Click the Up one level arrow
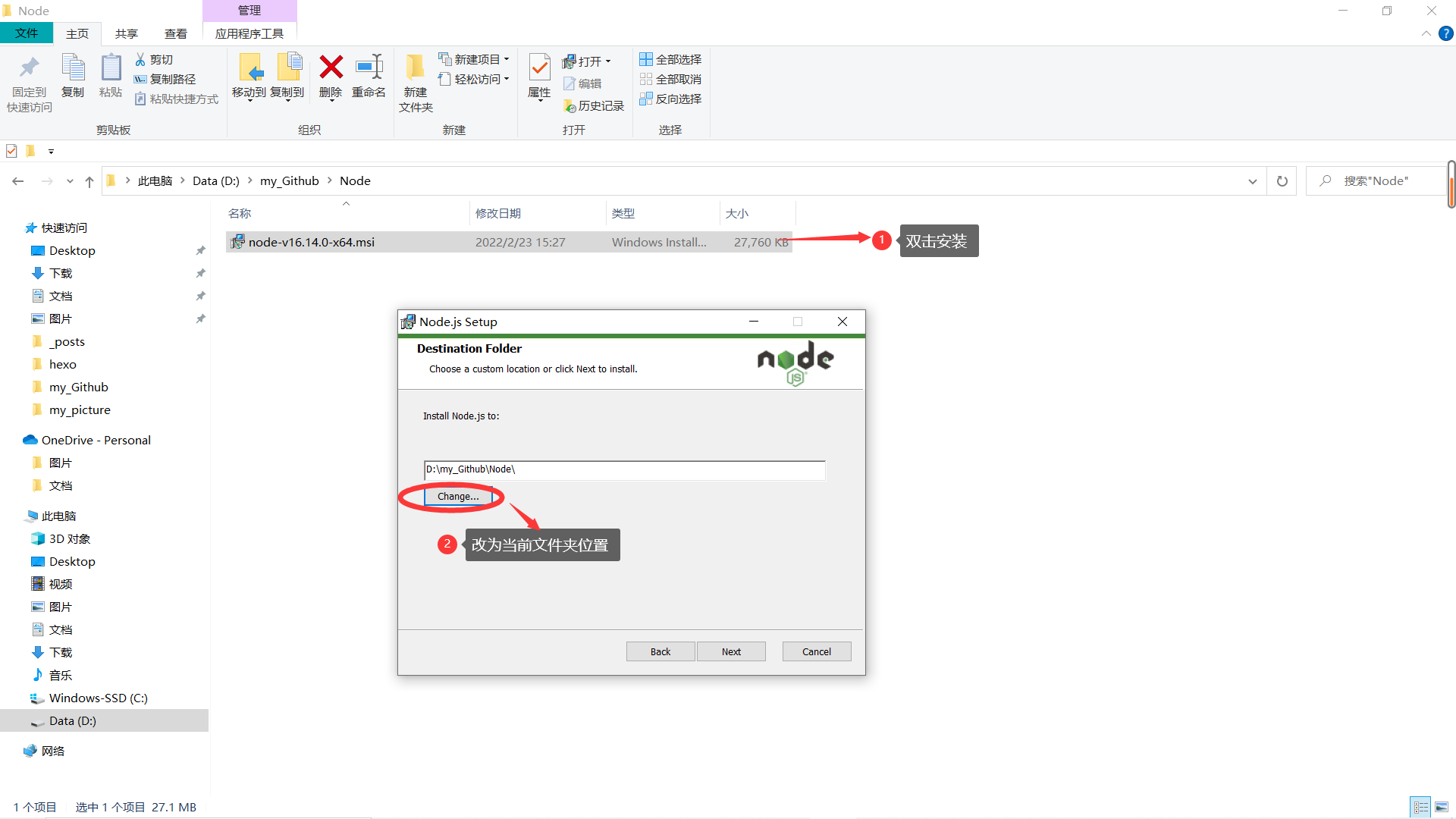Viewport: 1456px width, 819px height. tap(89, 181)
